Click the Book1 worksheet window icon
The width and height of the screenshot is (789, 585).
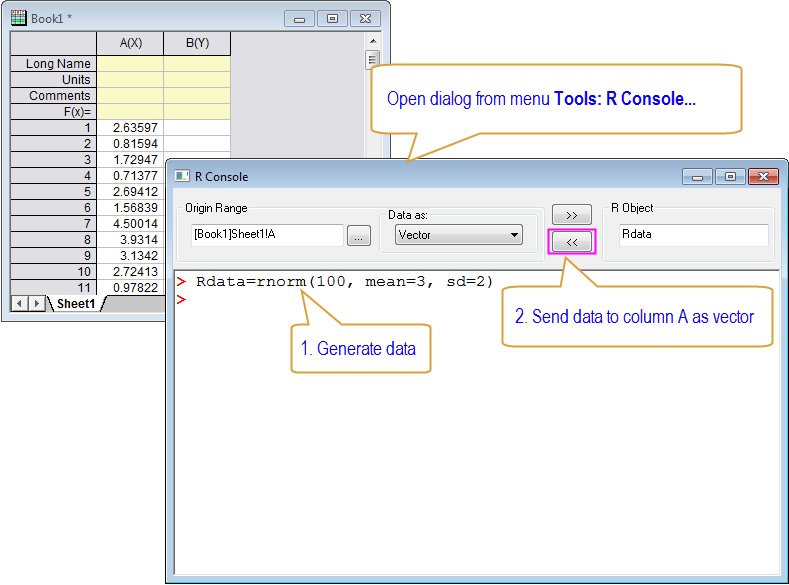(x=19, y=19)
